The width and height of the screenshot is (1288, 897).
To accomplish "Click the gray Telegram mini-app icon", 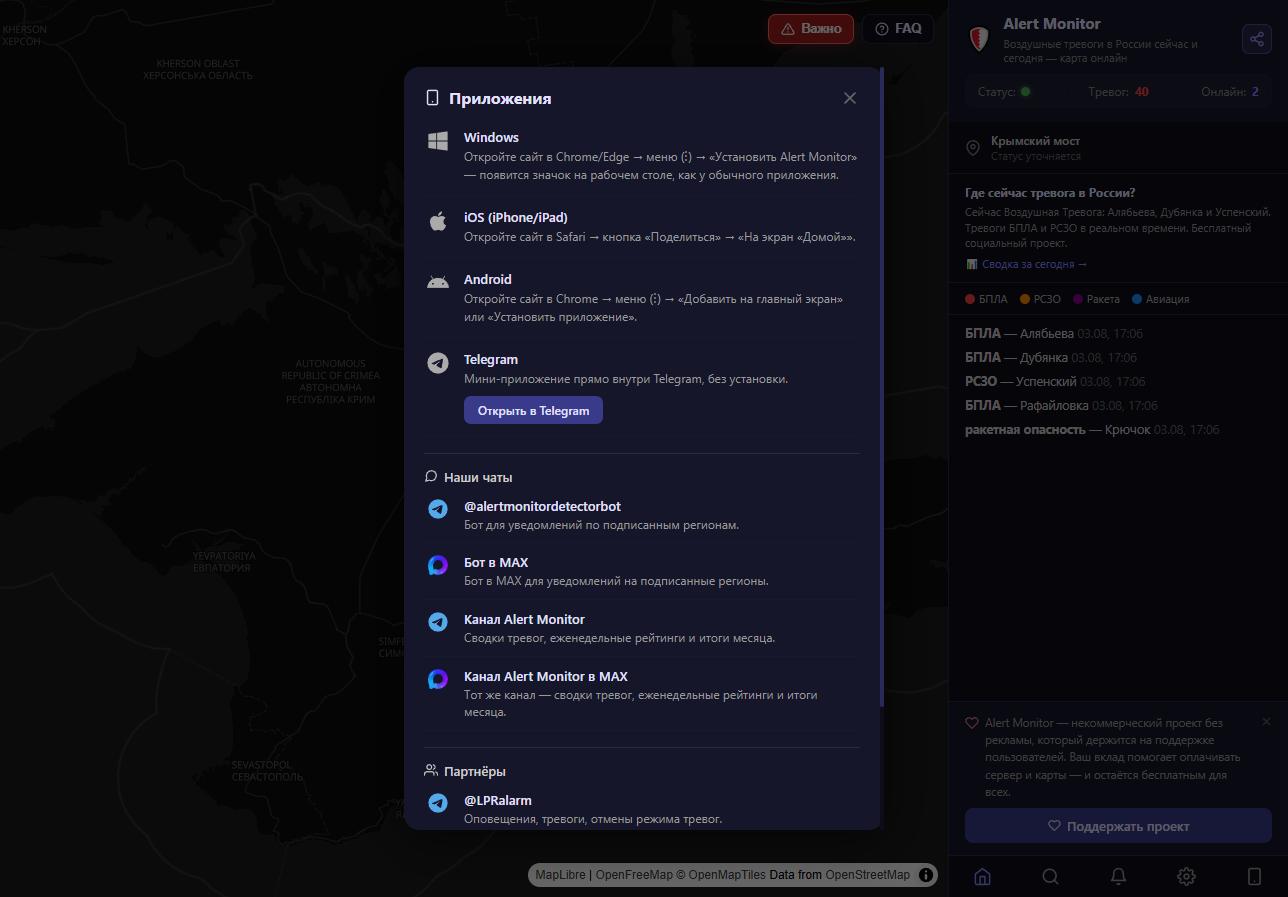I will point(438,363).
